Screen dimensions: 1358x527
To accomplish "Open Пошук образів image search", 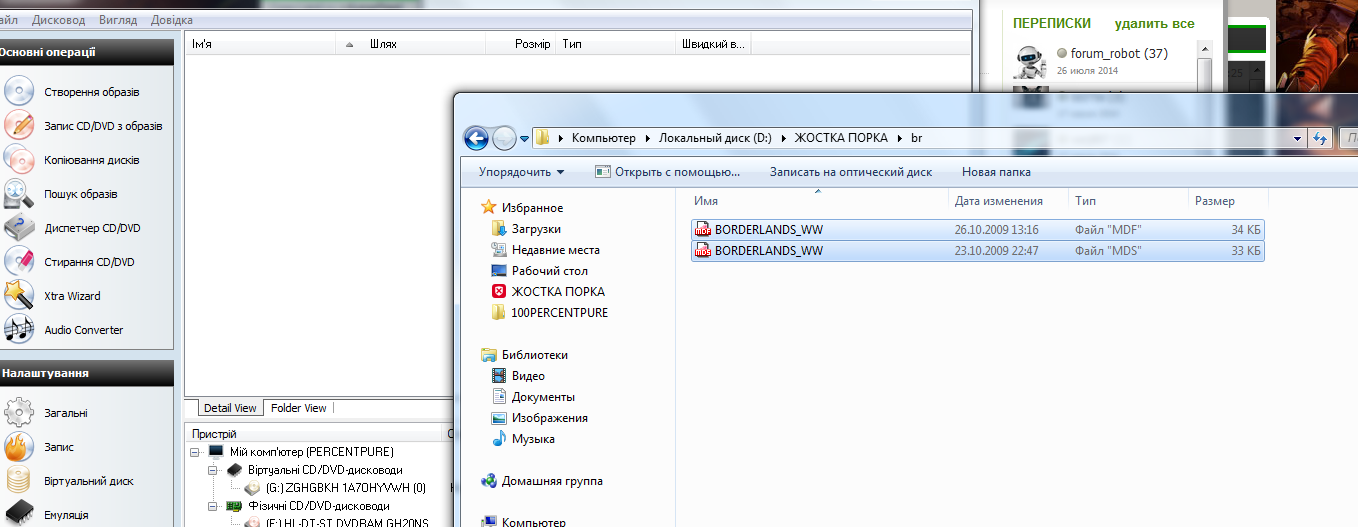I will (x=80, y=194).
